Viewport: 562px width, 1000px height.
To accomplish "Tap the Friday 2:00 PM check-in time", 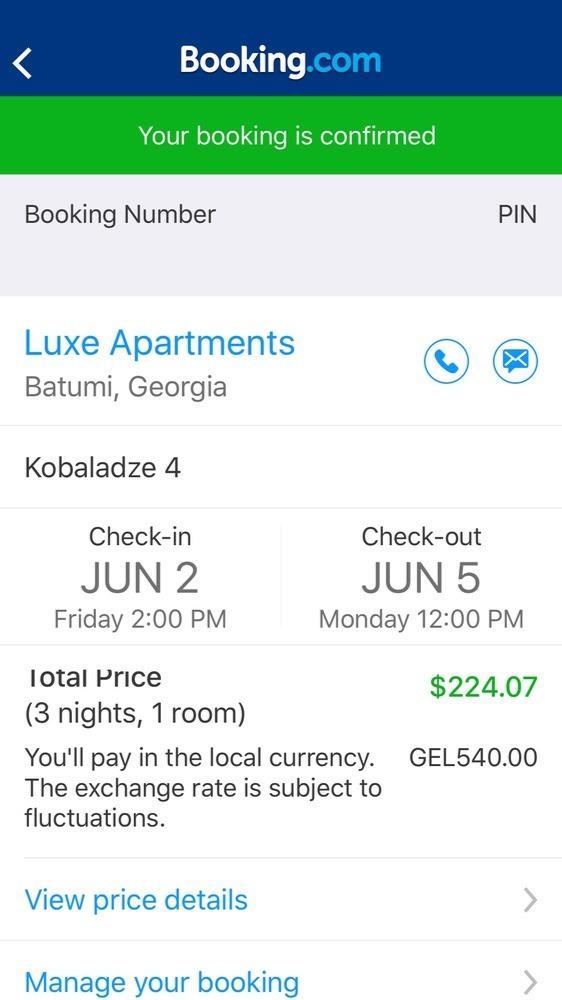I will tap(140, 619).
